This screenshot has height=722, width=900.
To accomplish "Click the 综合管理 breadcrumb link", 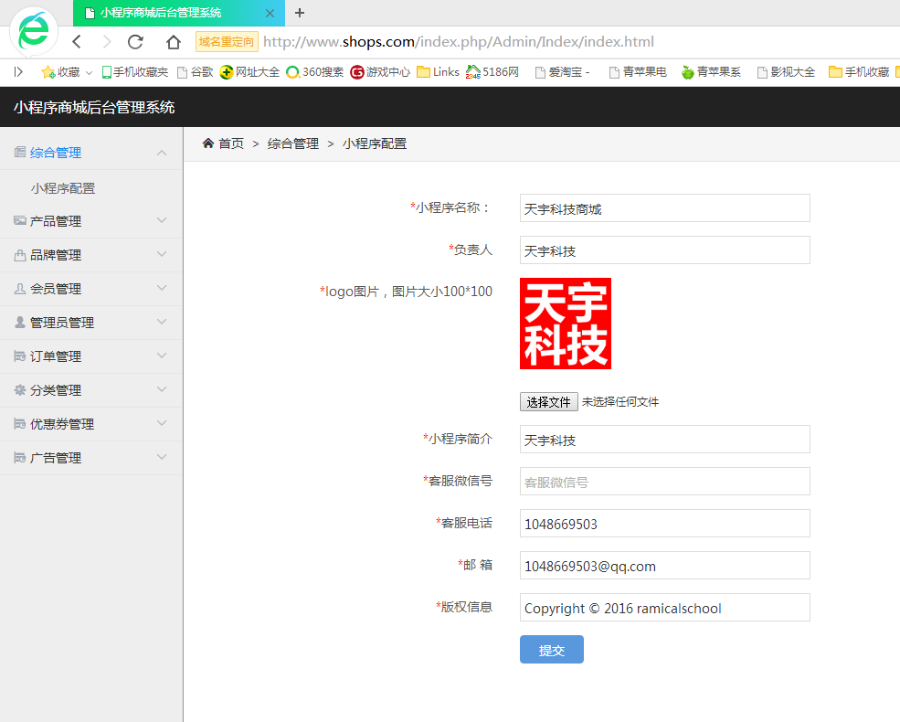I will (x=293, y=144).
